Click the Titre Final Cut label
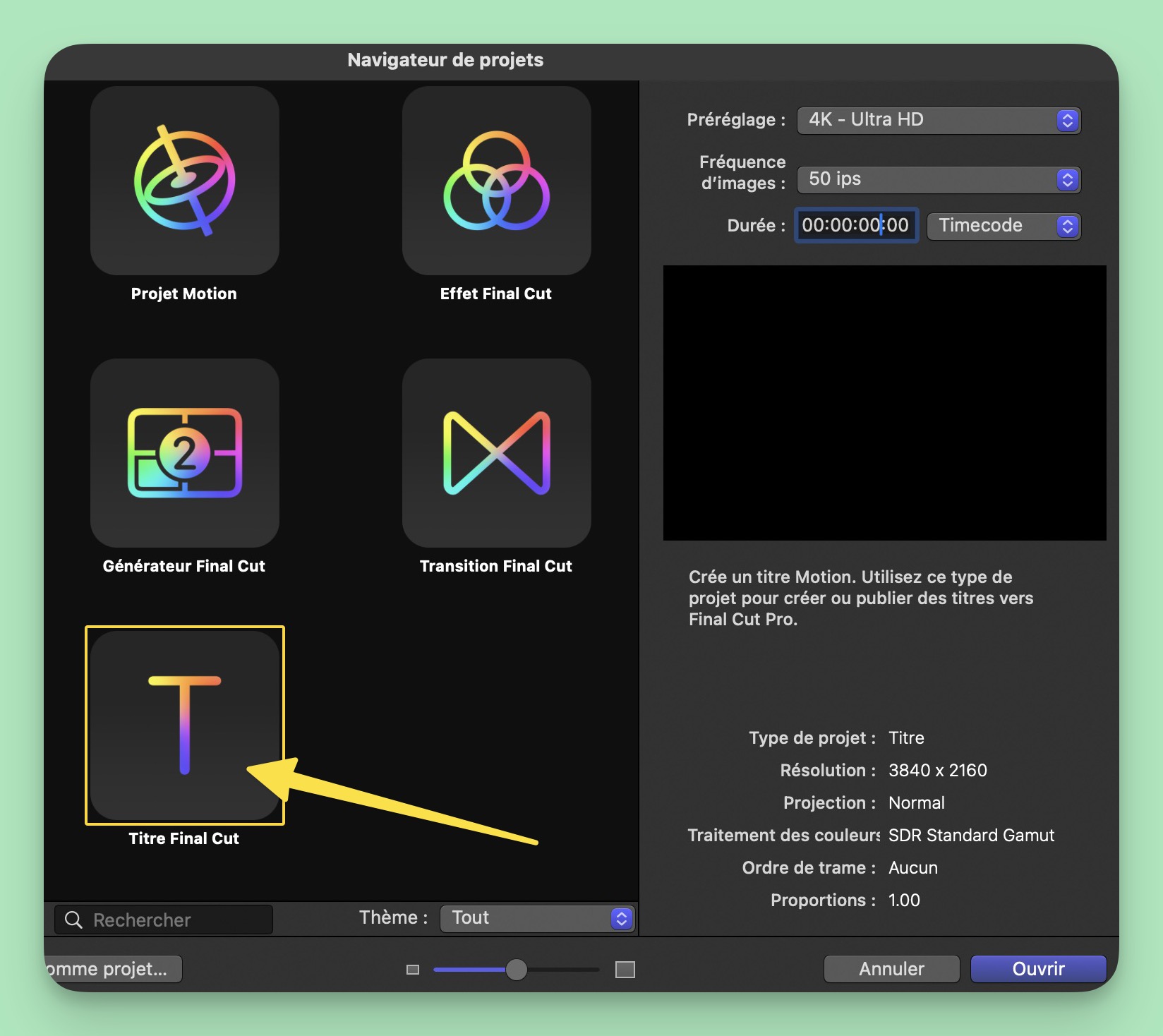The height and width of the screenshot is (1036, 1163). 184,838
